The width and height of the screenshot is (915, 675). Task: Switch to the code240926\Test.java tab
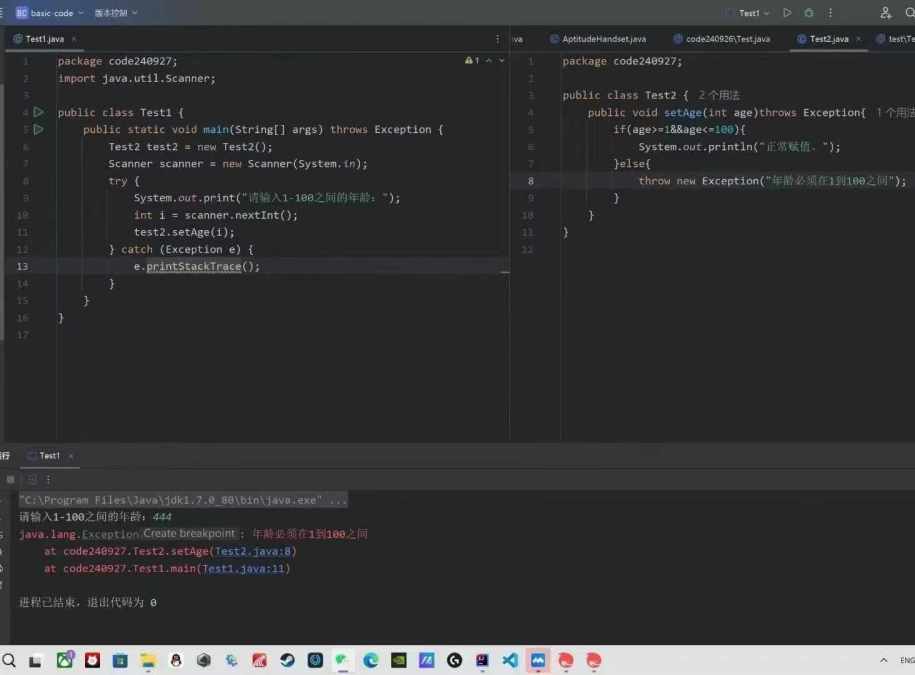tap(722, 39)
